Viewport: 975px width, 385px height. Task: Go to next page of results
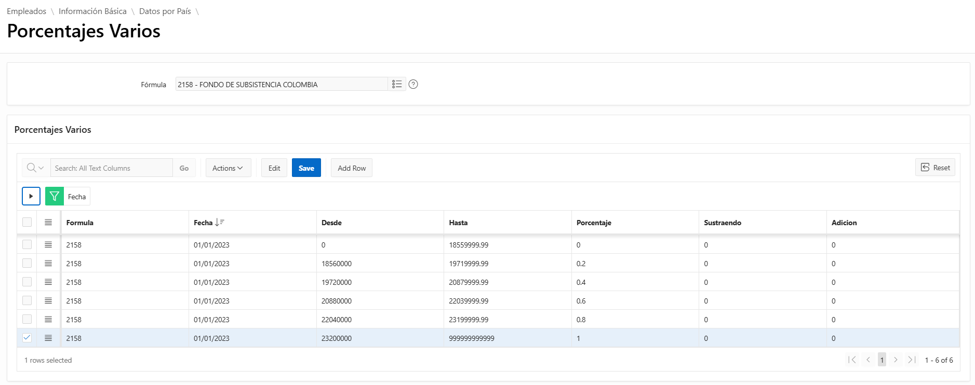896,359
